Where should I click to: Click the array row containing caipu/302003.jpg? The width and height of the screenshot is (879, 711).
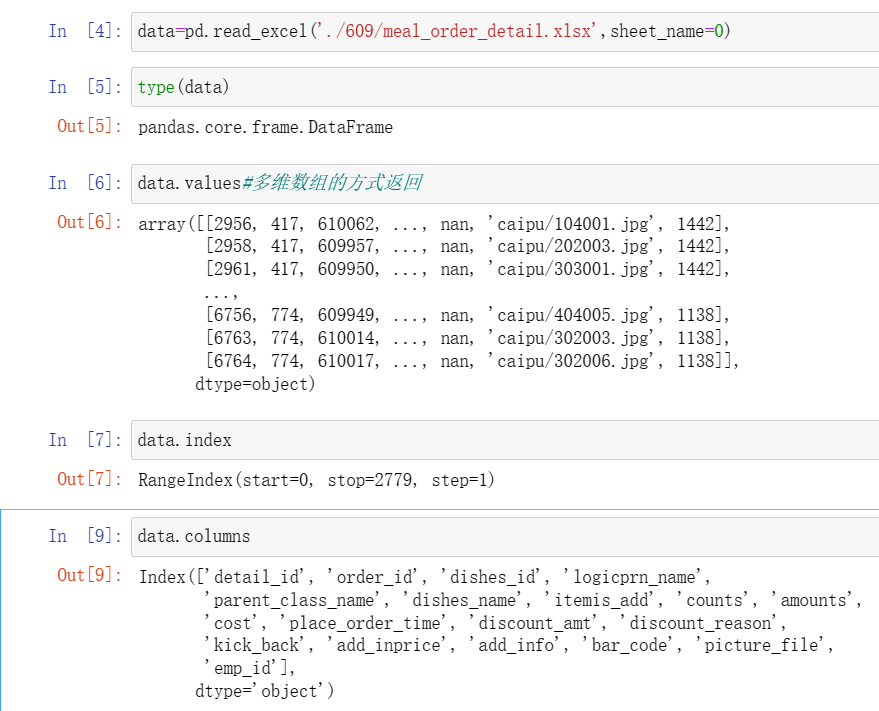(x=468, y=338)
